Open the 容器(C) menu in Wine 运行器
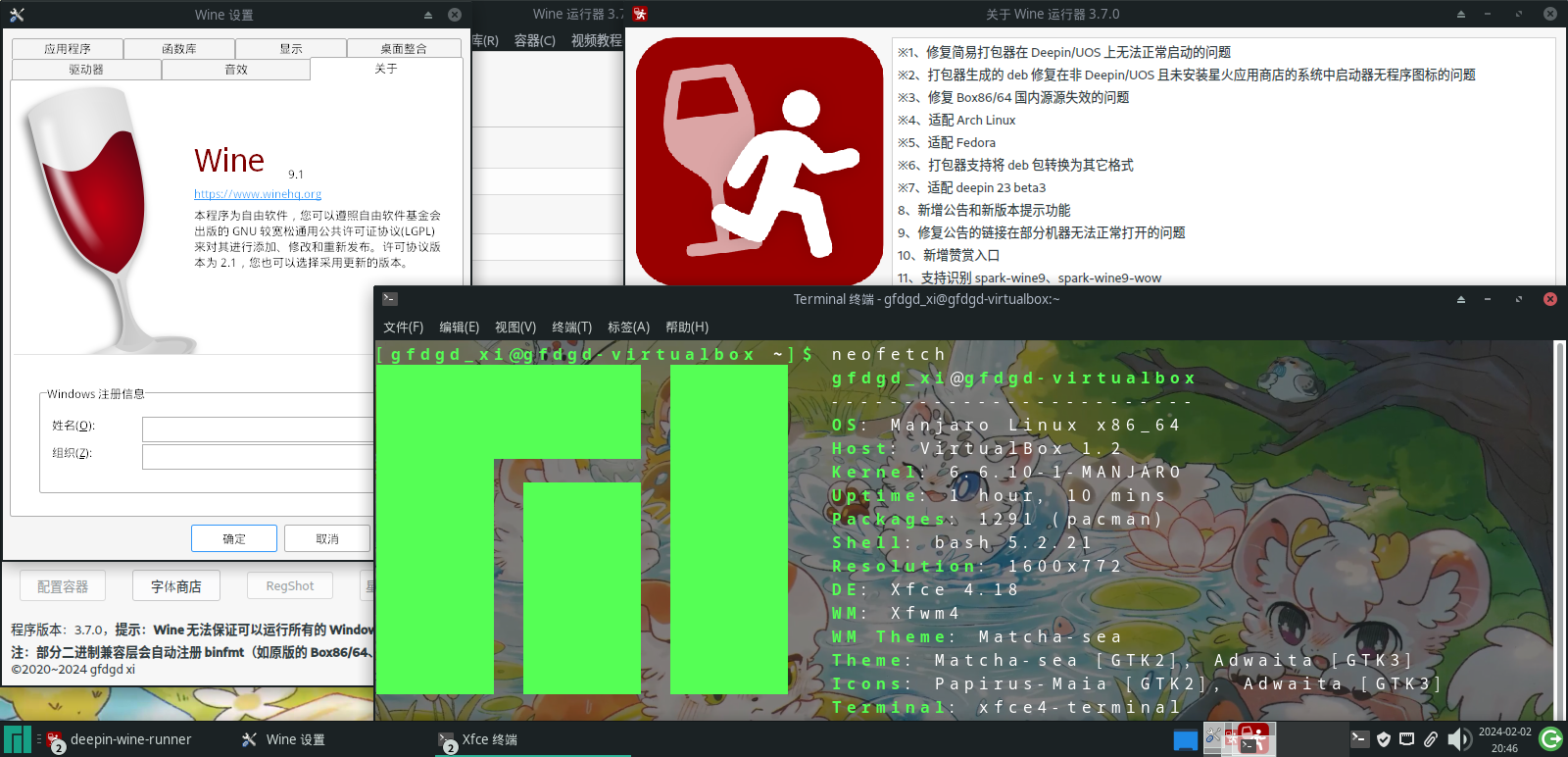Screen dimensions: 1568x757 pos(535,40)
